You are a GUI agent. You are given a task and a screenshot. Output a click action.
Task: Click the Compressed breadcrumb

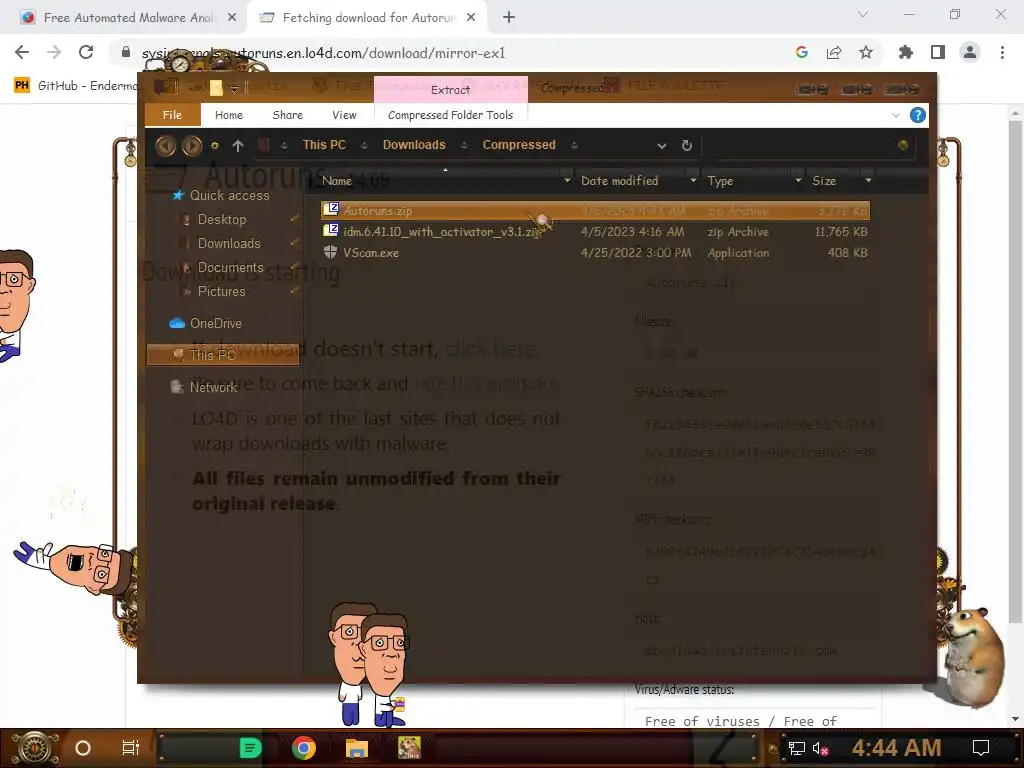[519, 145]
